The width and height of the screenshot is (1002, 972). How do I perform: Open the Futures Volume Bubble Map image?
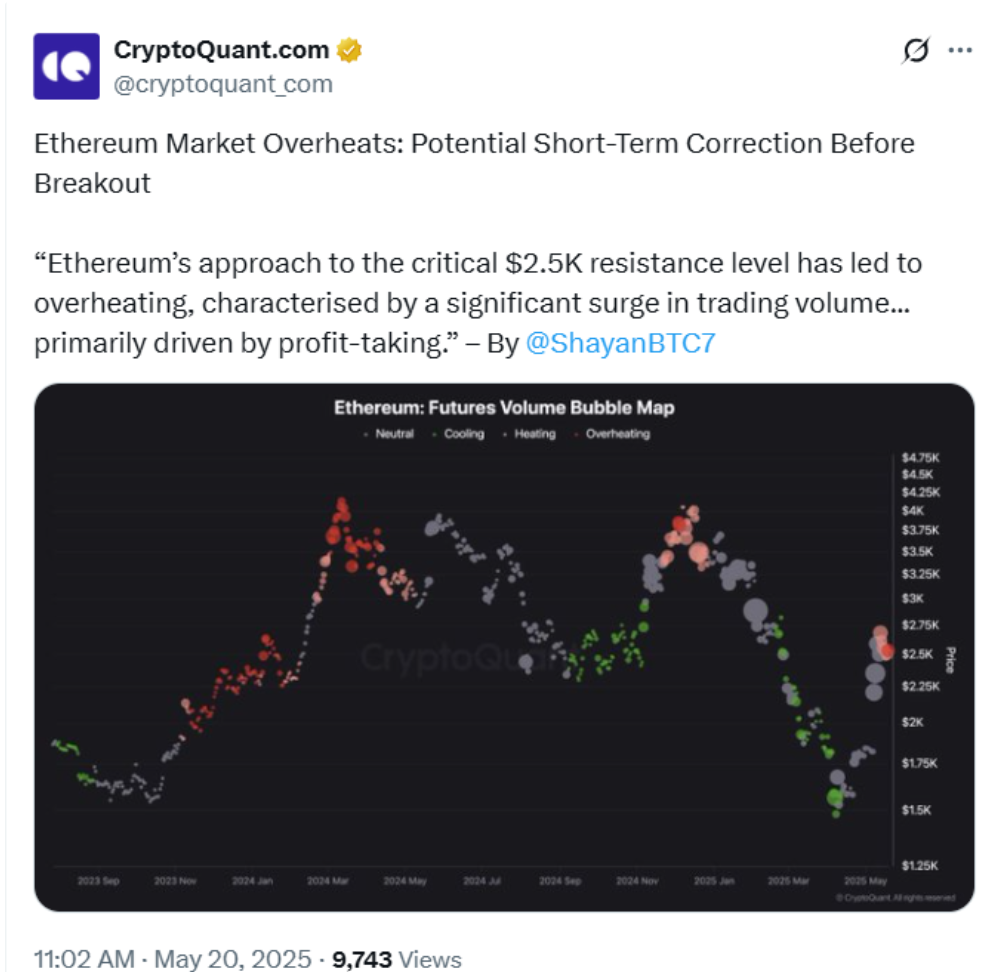pyautogui.click(x=504, y=647)
